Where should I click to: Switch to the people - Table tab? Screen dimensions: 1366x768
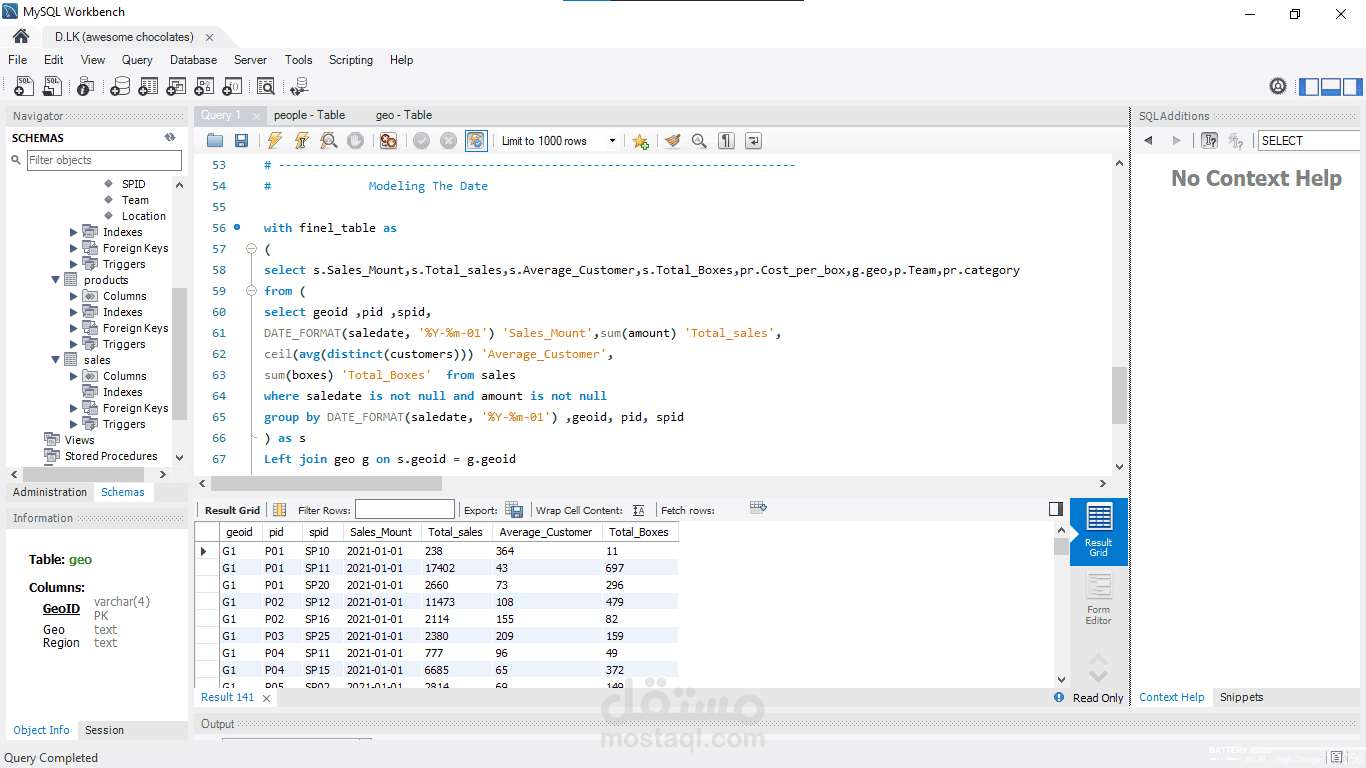point(309,115)
